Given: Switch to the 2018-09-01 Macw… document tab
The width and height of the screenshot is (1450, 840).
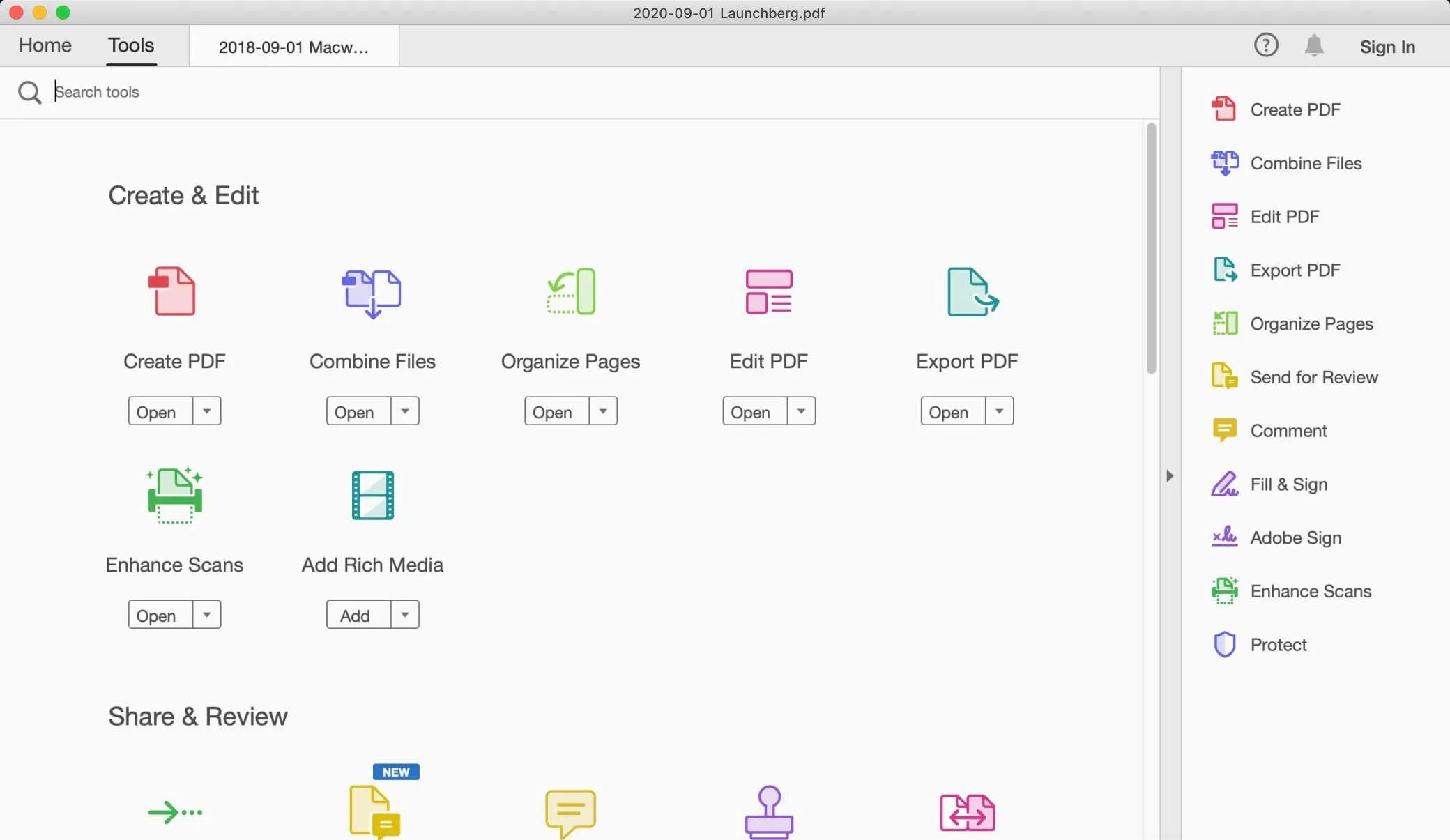Looking at the screenshot, I should 293,47.
